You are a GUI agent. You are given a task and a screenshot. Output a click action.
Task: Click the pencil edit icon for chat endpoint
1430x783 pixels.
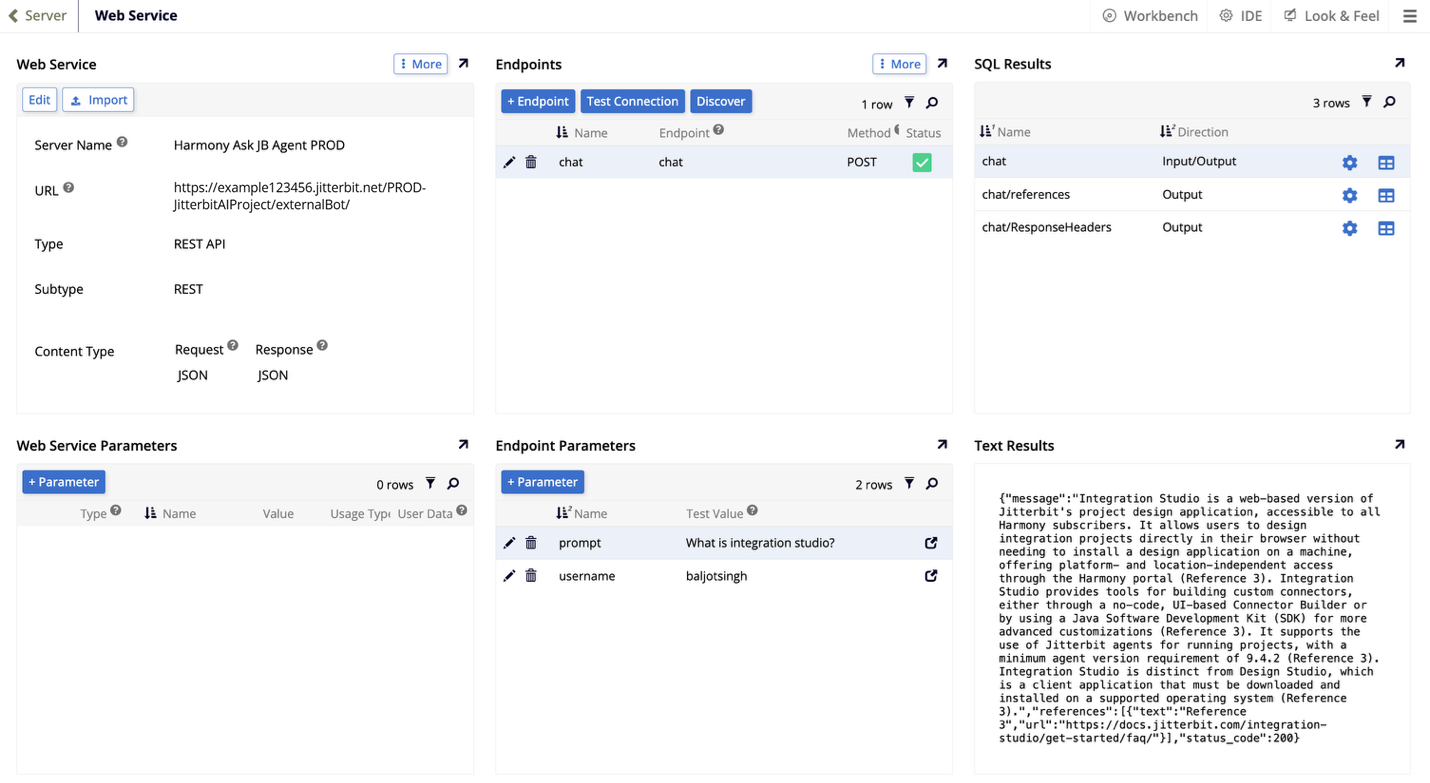pos(509,162)
